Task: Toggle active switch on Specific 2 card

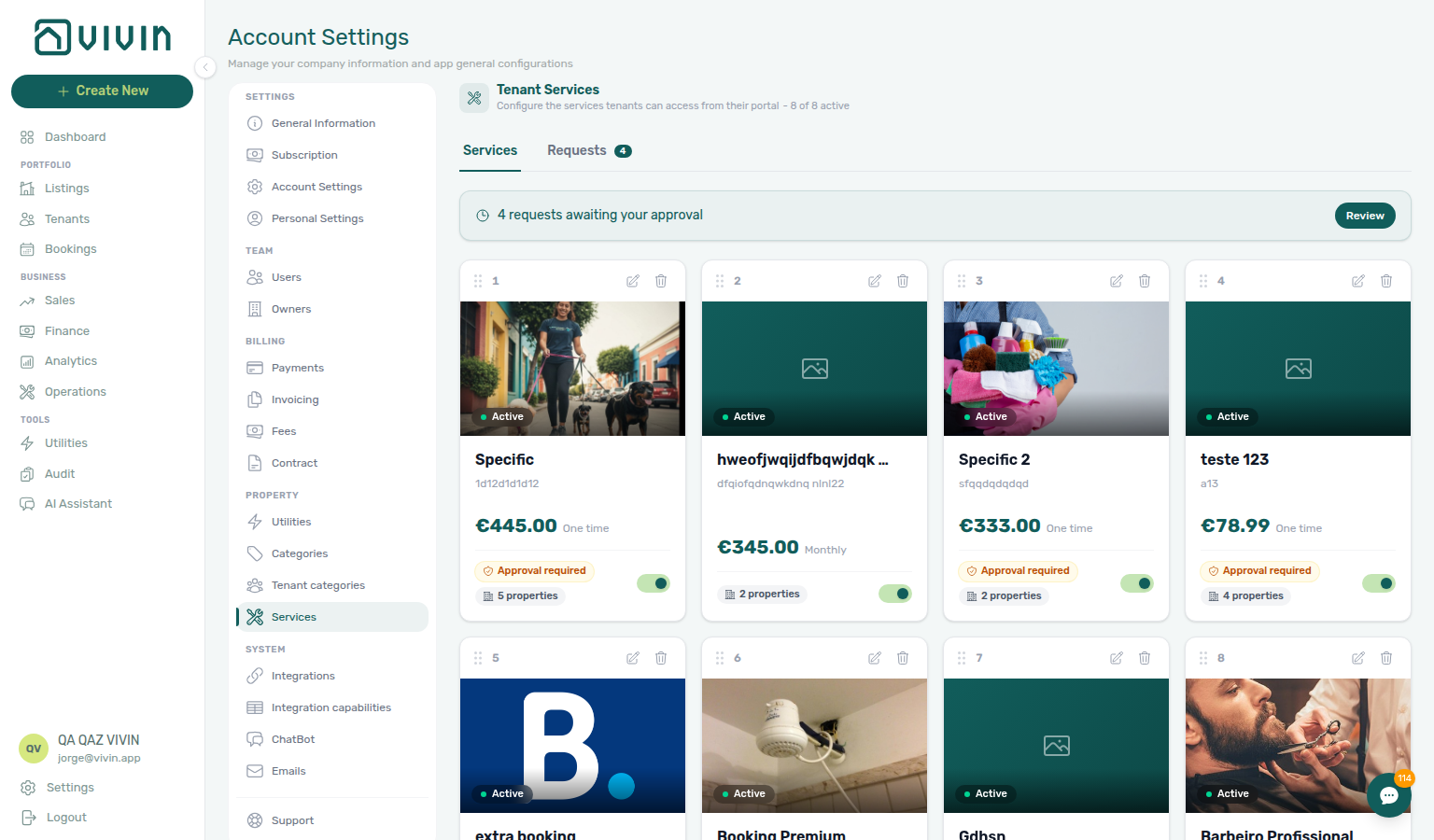Action: 1137,583
